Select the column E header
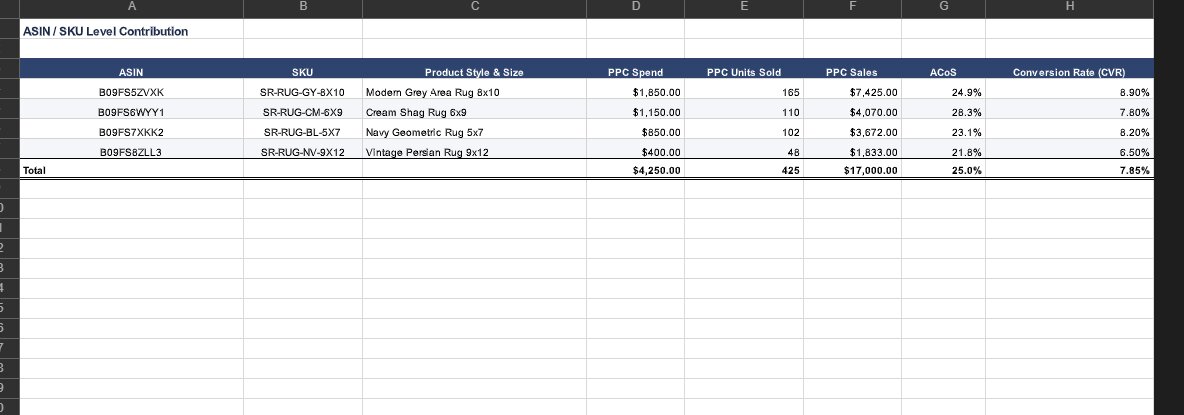This screenshot has height=415, width=1184. click(744, 7)
